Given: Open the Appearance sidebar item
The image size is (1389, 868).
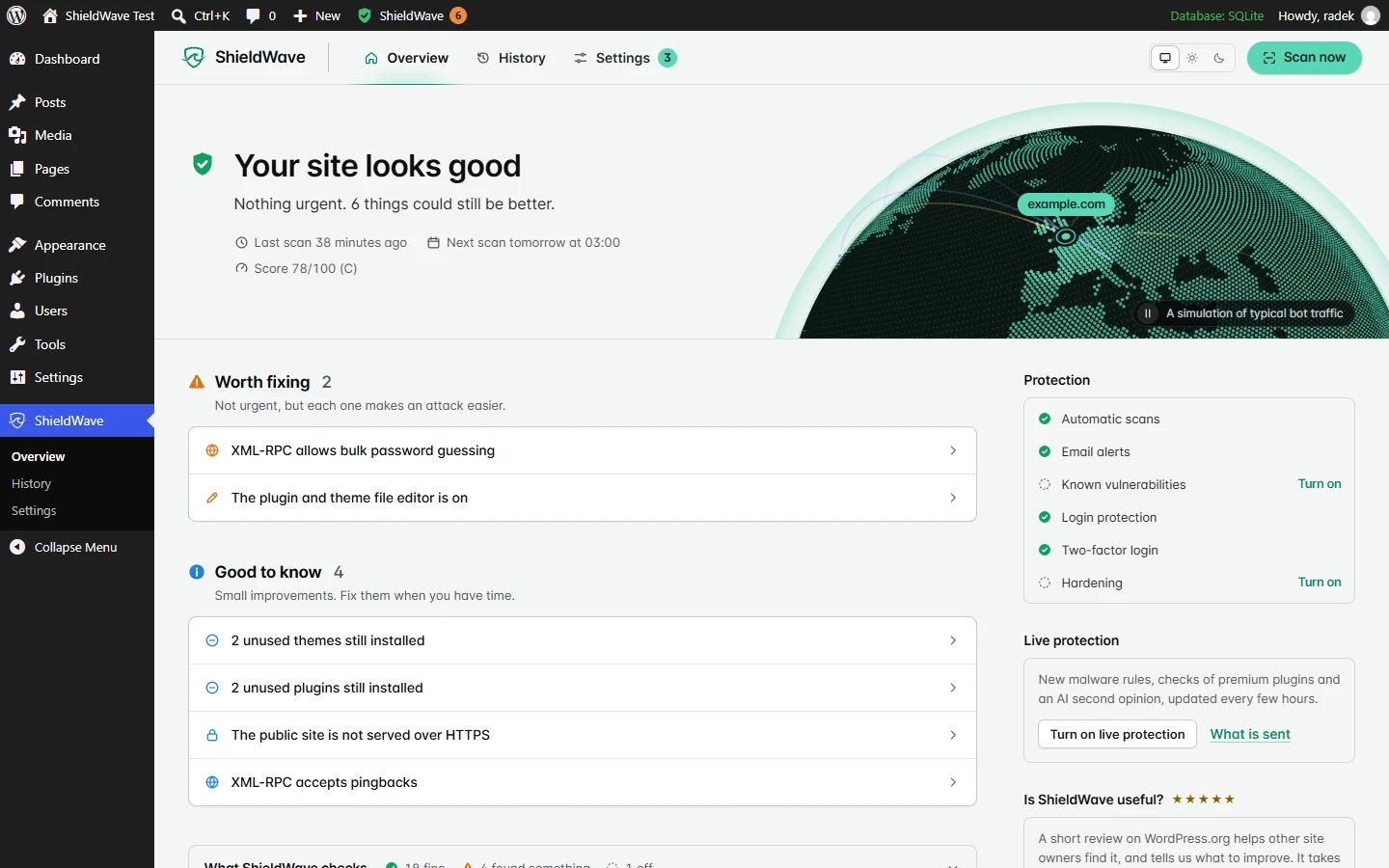Looking at the screenshot, I should pos(77,245).
